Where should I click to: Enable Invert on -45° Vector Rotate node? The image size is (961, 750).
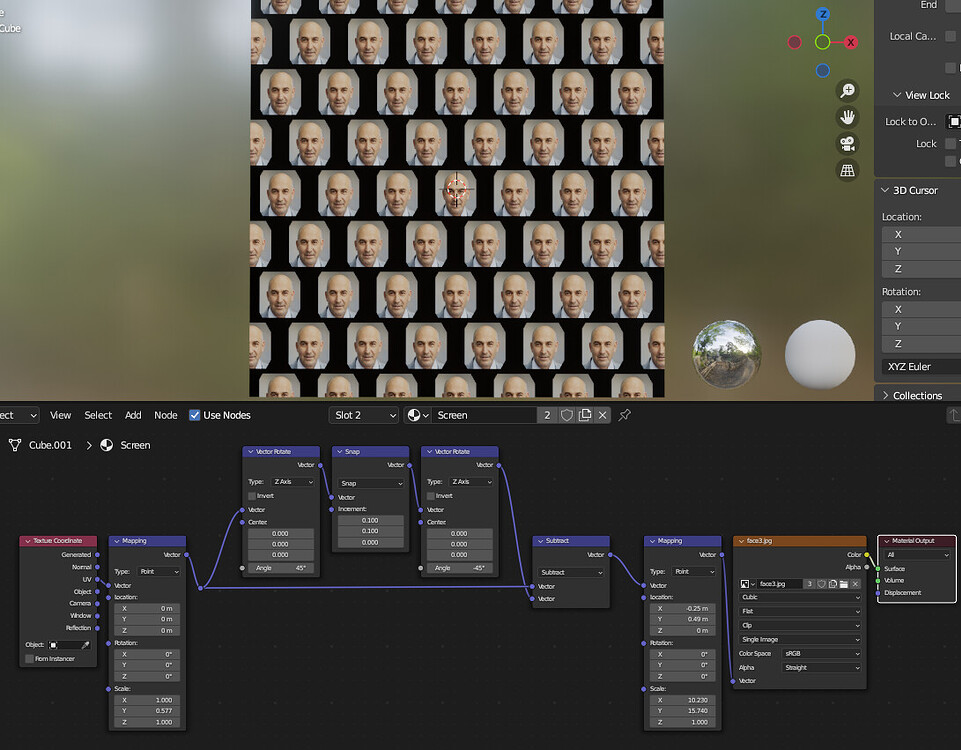point(431,496)
